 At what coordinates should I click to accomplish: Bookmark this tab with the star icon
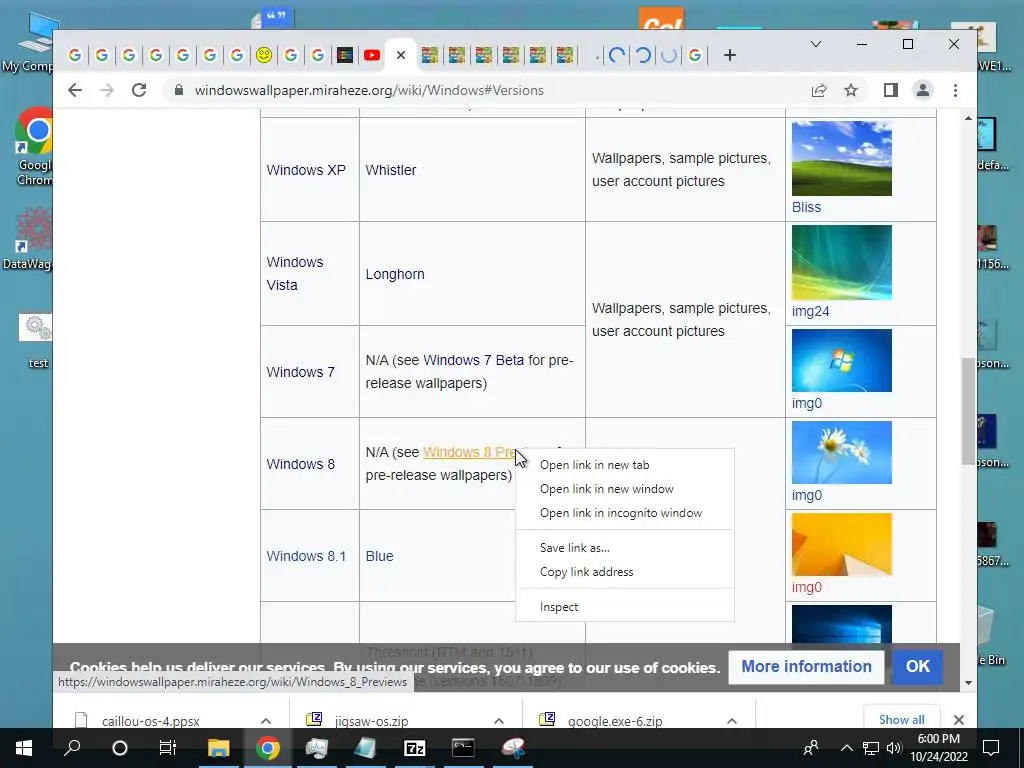[850, 90]
